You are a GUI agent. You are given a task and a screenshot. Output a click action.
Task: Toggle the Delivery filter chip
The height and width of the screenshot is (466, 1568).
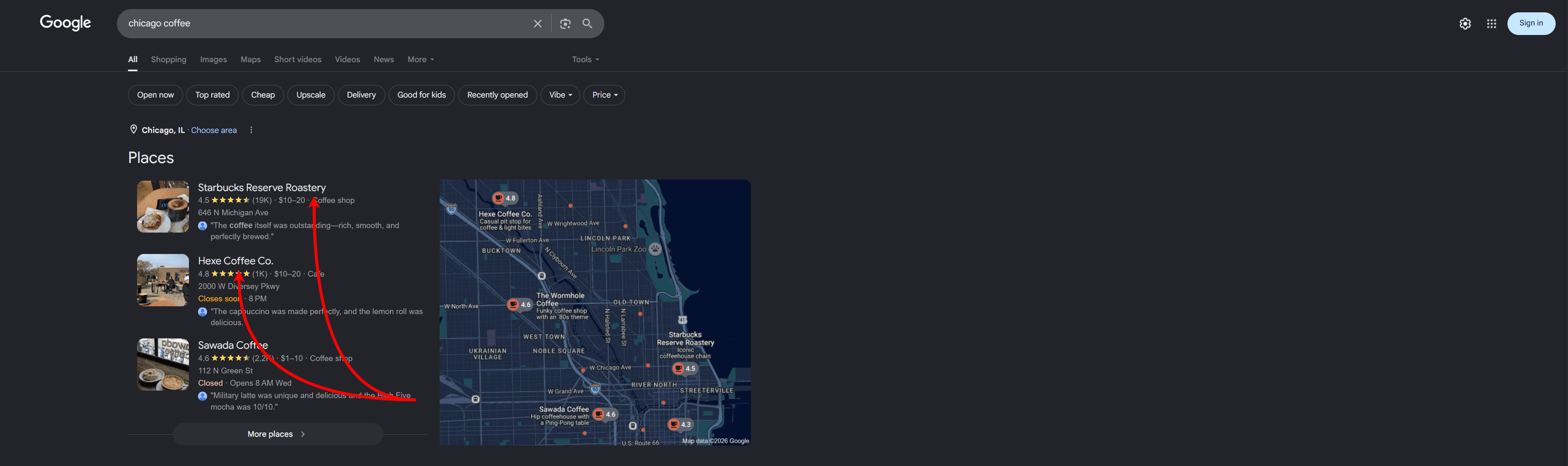361,95
